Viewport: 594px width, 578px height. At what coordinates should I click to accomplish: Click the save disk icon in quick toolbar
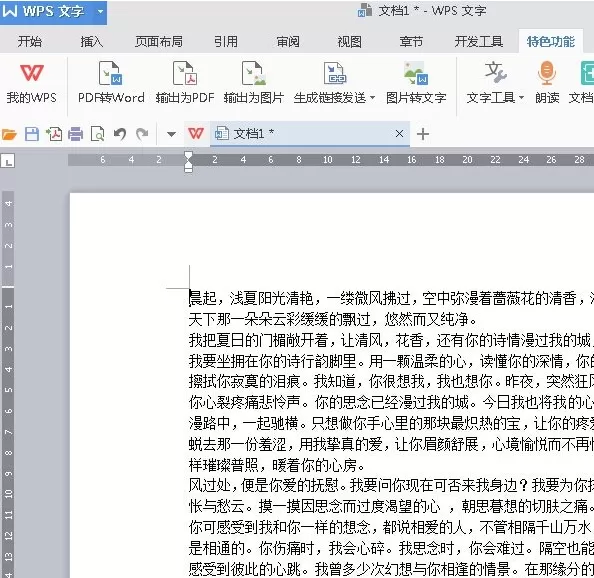32,134
